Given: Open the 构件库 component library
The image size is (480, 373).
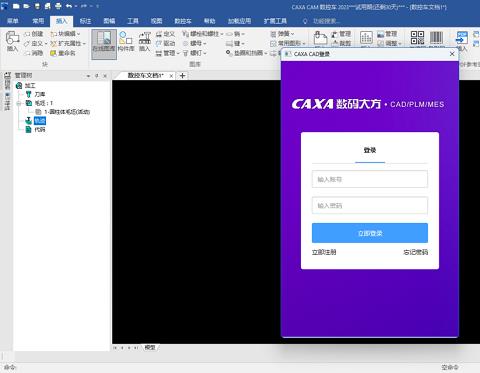Looking at the screenshot, I should click(126, 41).
